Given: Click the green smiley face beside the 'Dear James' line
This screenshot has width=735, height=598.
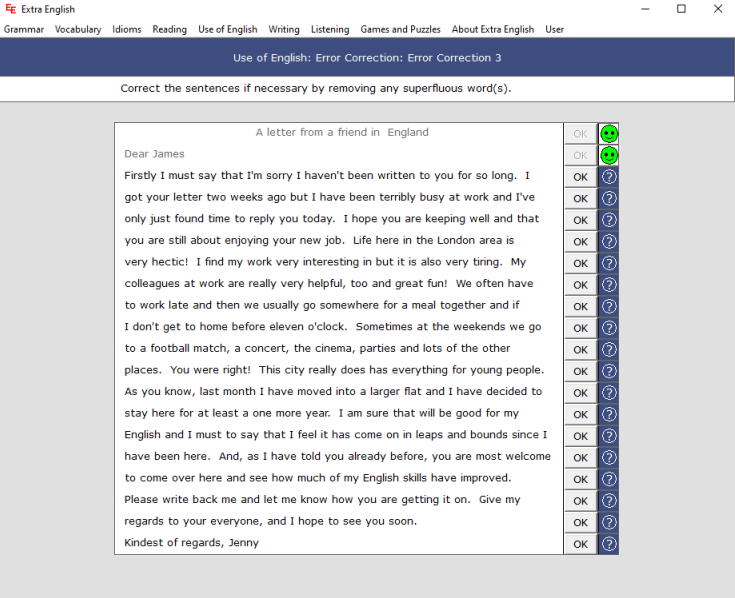Looking at the screenshot, I should pyautogui.click(x=608, y=155).
